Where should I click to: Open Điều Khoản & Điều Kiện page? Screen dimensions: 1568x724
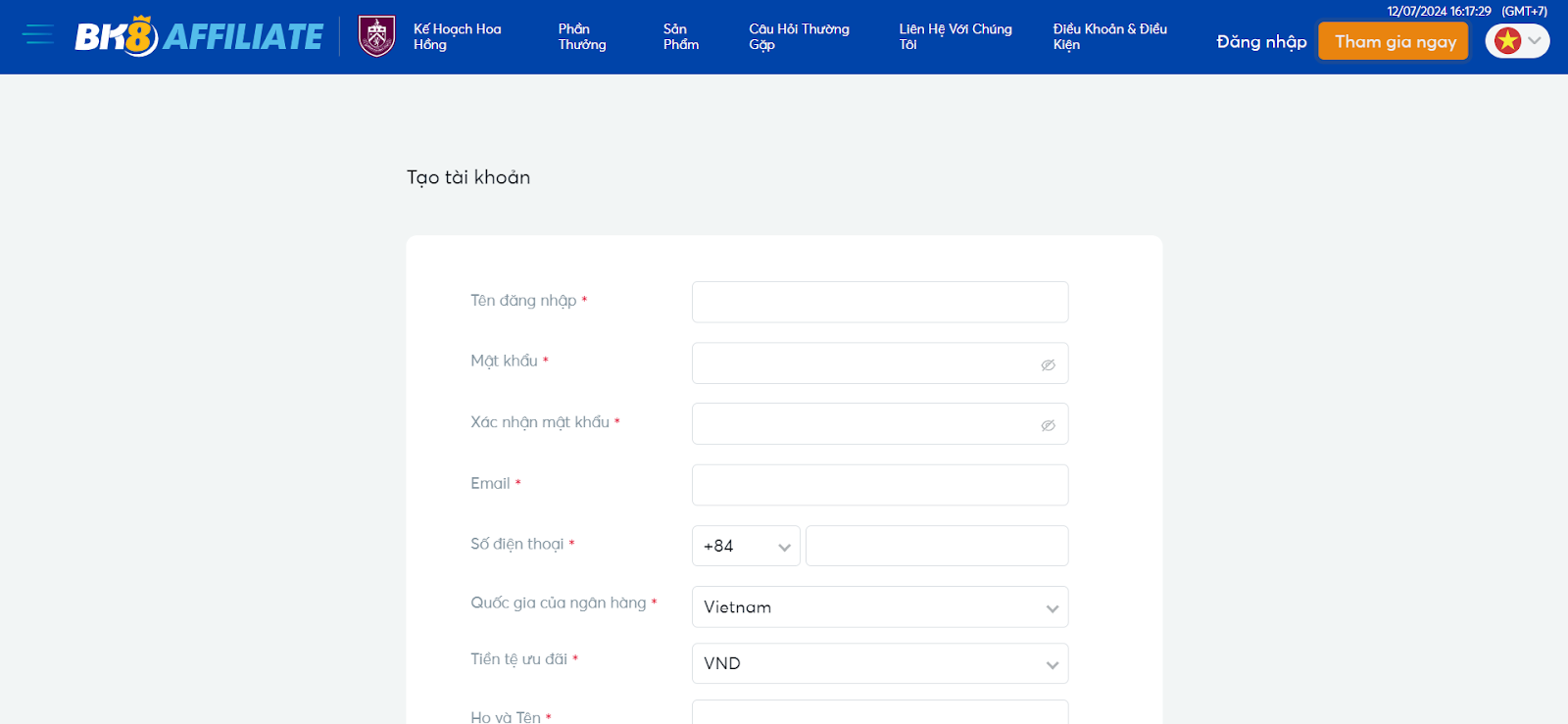1110,36
